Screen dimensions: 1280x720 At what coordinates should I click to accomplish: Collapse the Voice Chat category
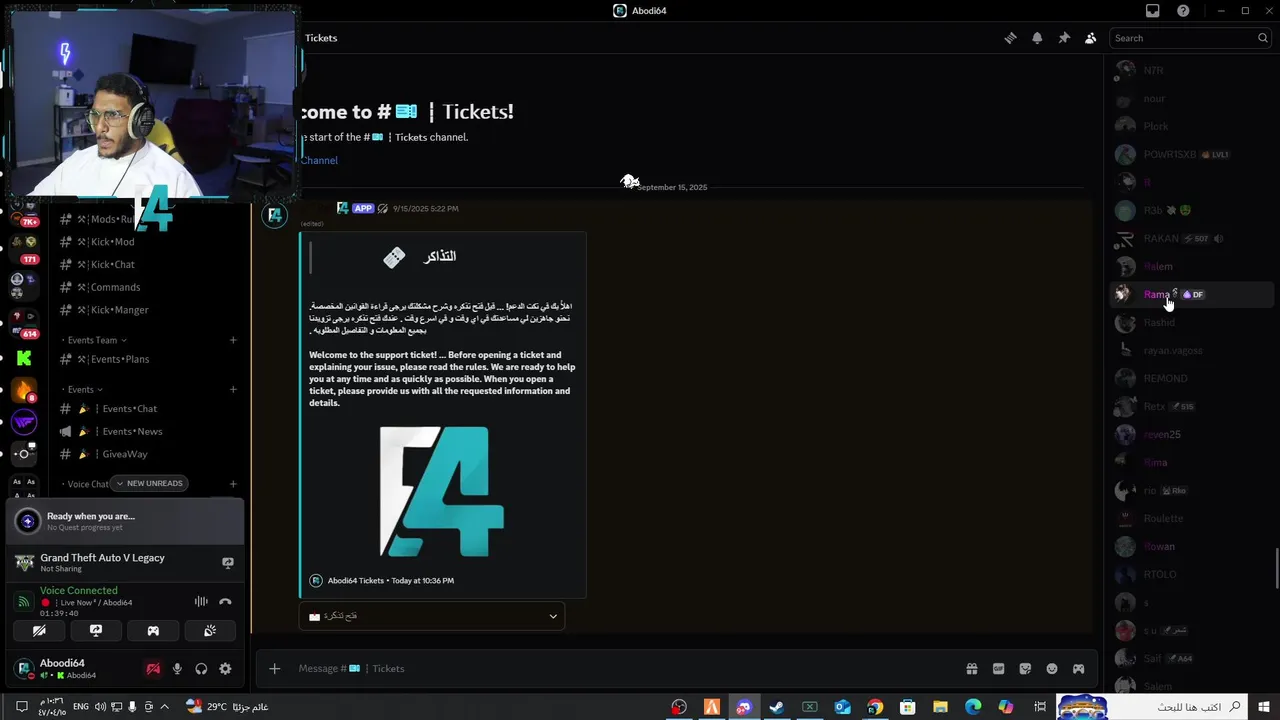pos(87,484)
